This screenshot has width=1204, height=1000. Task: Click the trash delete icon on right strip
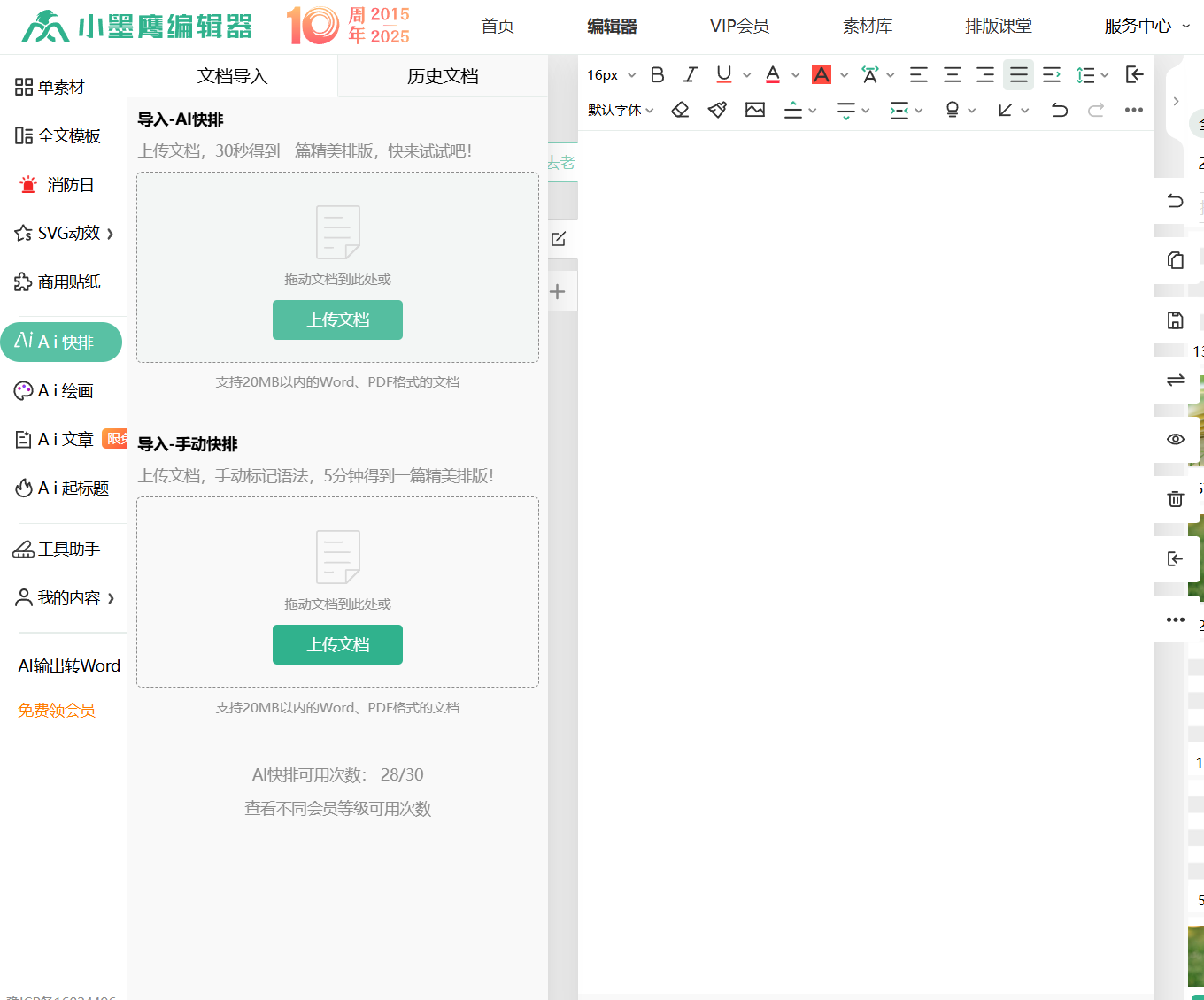coord(1176,499)
